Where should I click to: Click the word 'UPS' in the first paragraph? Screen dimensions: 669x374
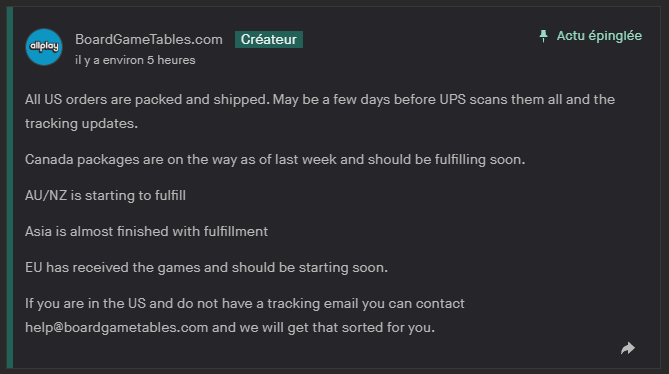pos(452,99)
